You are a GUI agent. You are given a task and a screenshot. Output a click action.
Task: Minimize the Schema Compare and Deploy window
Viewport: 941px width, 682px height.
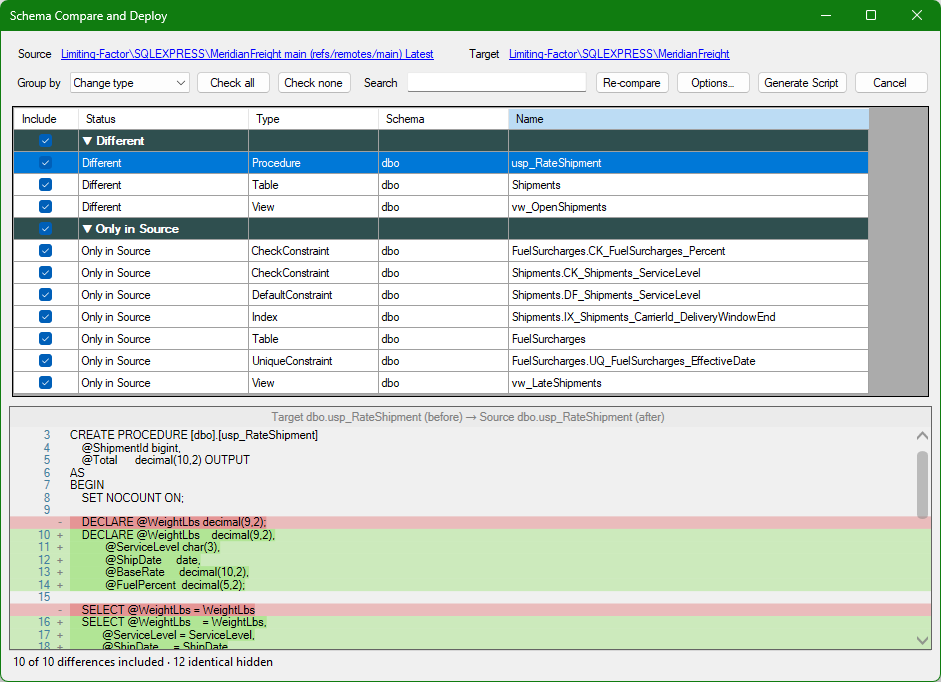click(826, 15)
